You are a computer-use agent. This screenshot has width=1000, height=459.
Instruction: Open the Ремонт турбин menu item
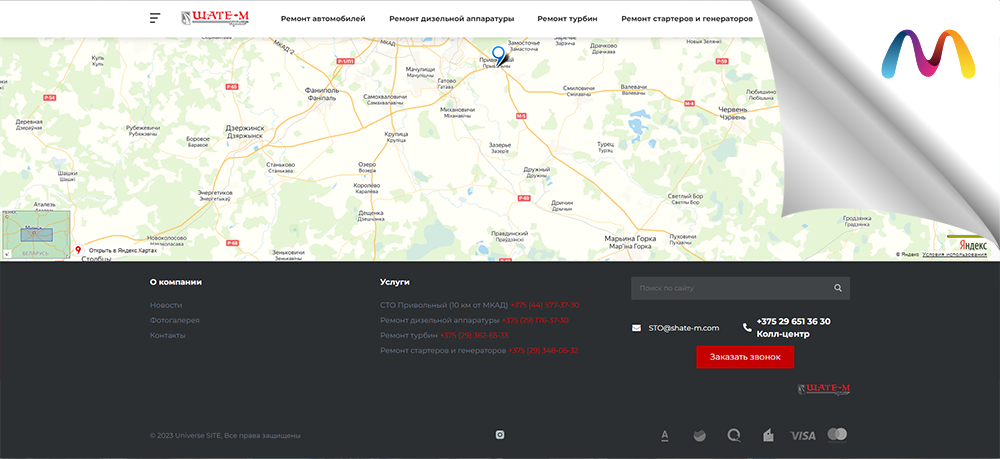(568, 19)
